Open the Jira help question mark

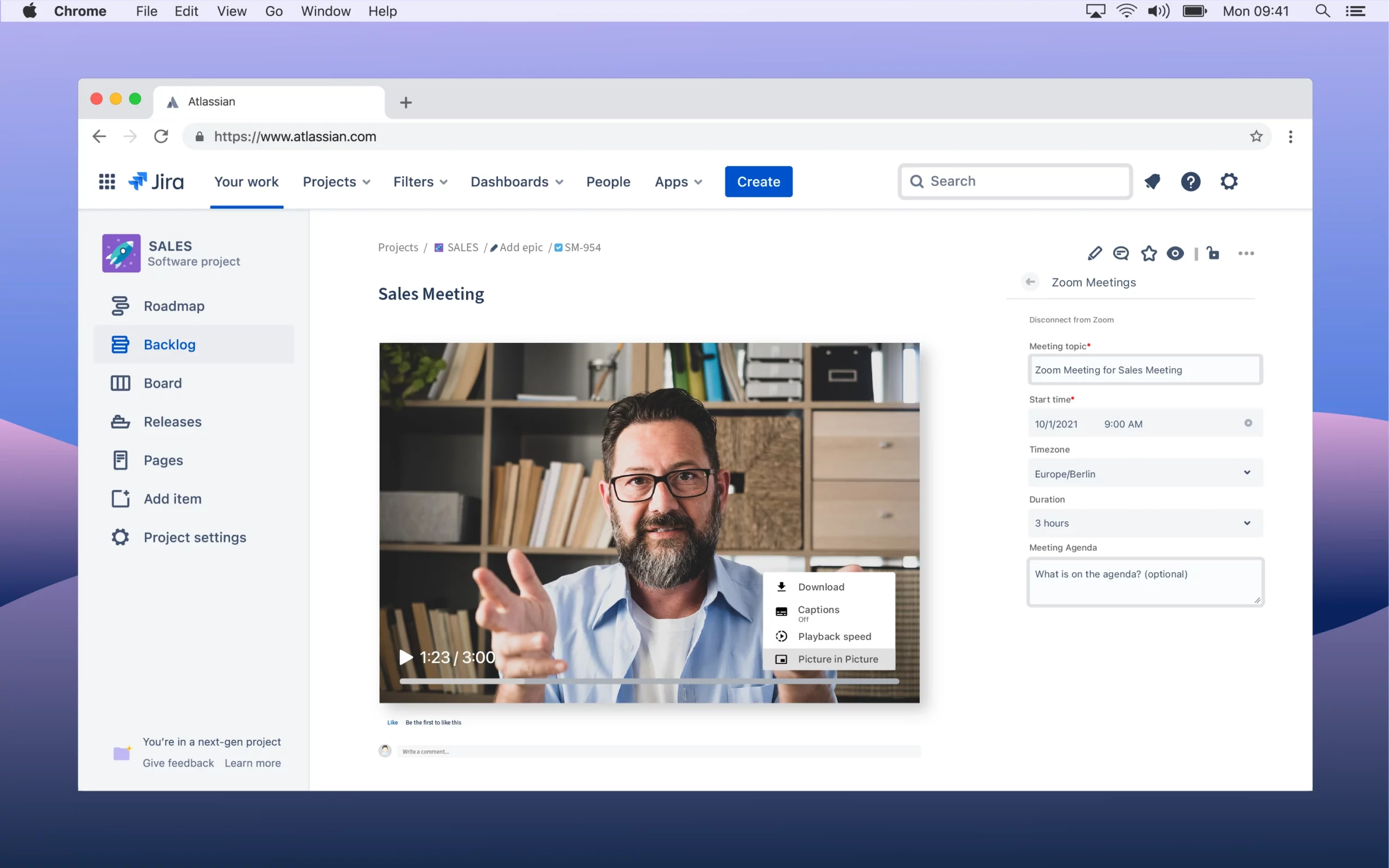coord(1190,181)
